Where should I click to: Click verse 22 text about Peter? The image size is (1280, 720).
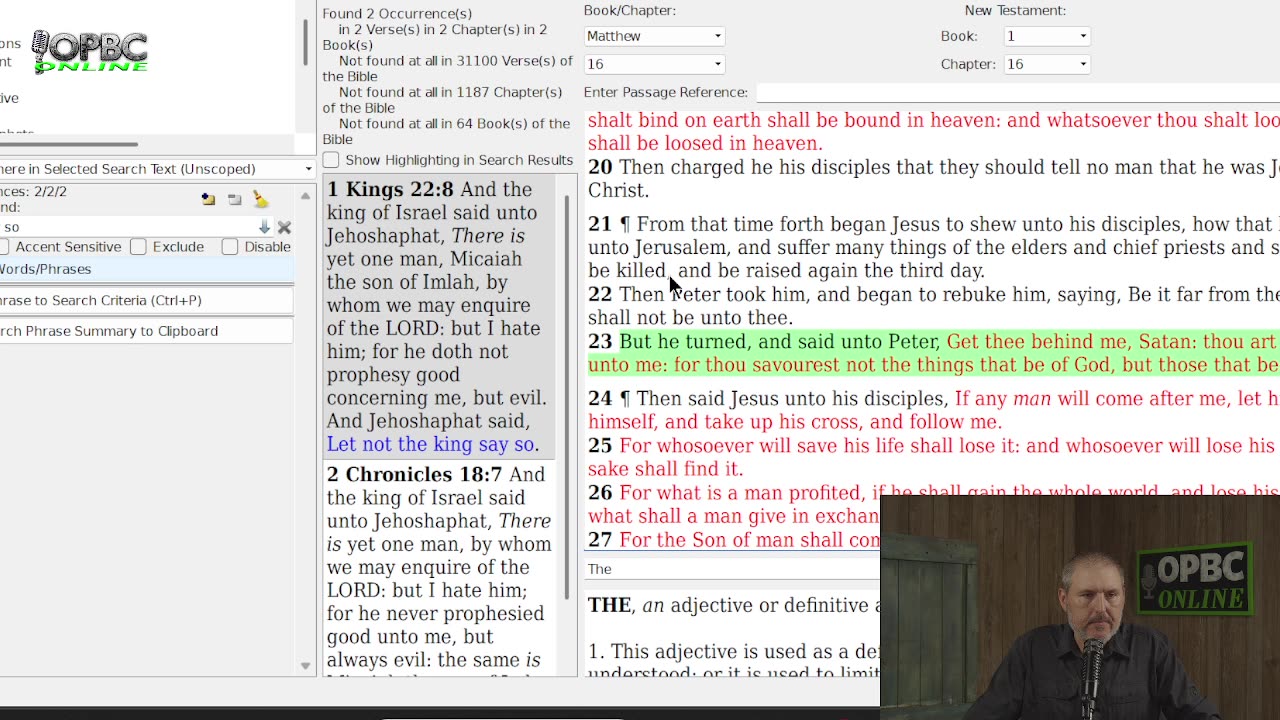pos(933,306)
